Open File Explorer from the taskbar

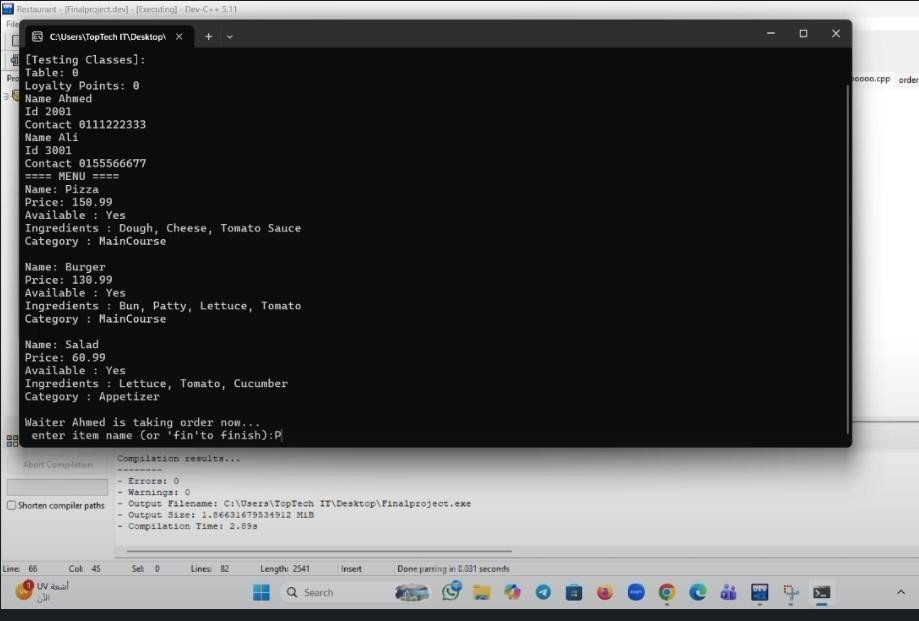(482, 592)
